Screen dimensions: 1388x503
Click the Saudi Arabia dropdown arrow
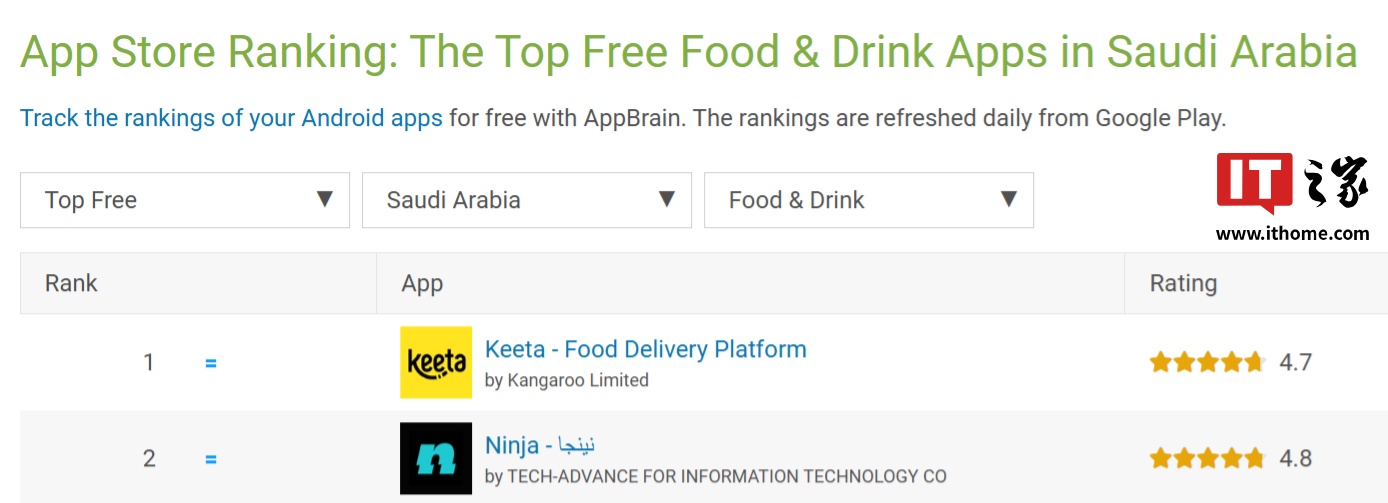coord(667,199)
